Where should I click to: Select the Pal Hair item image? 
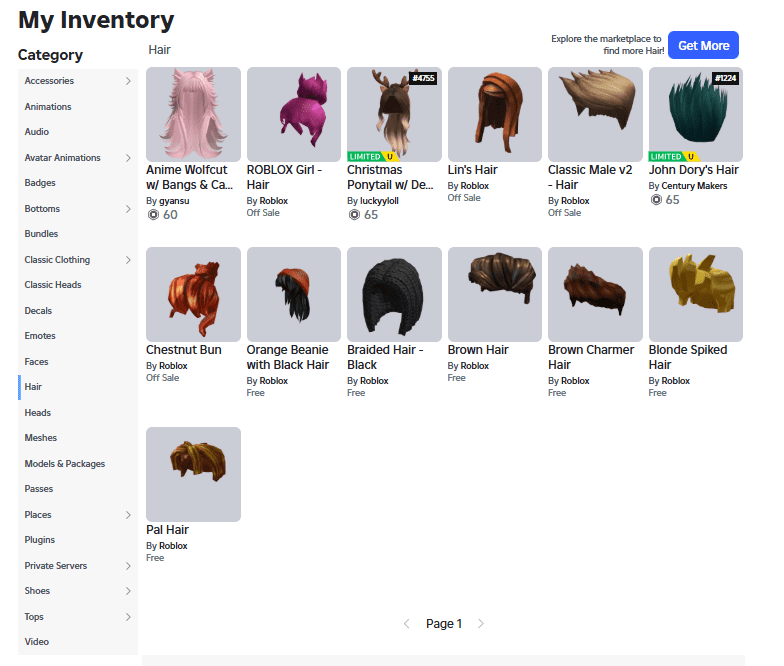pos(193,474)
